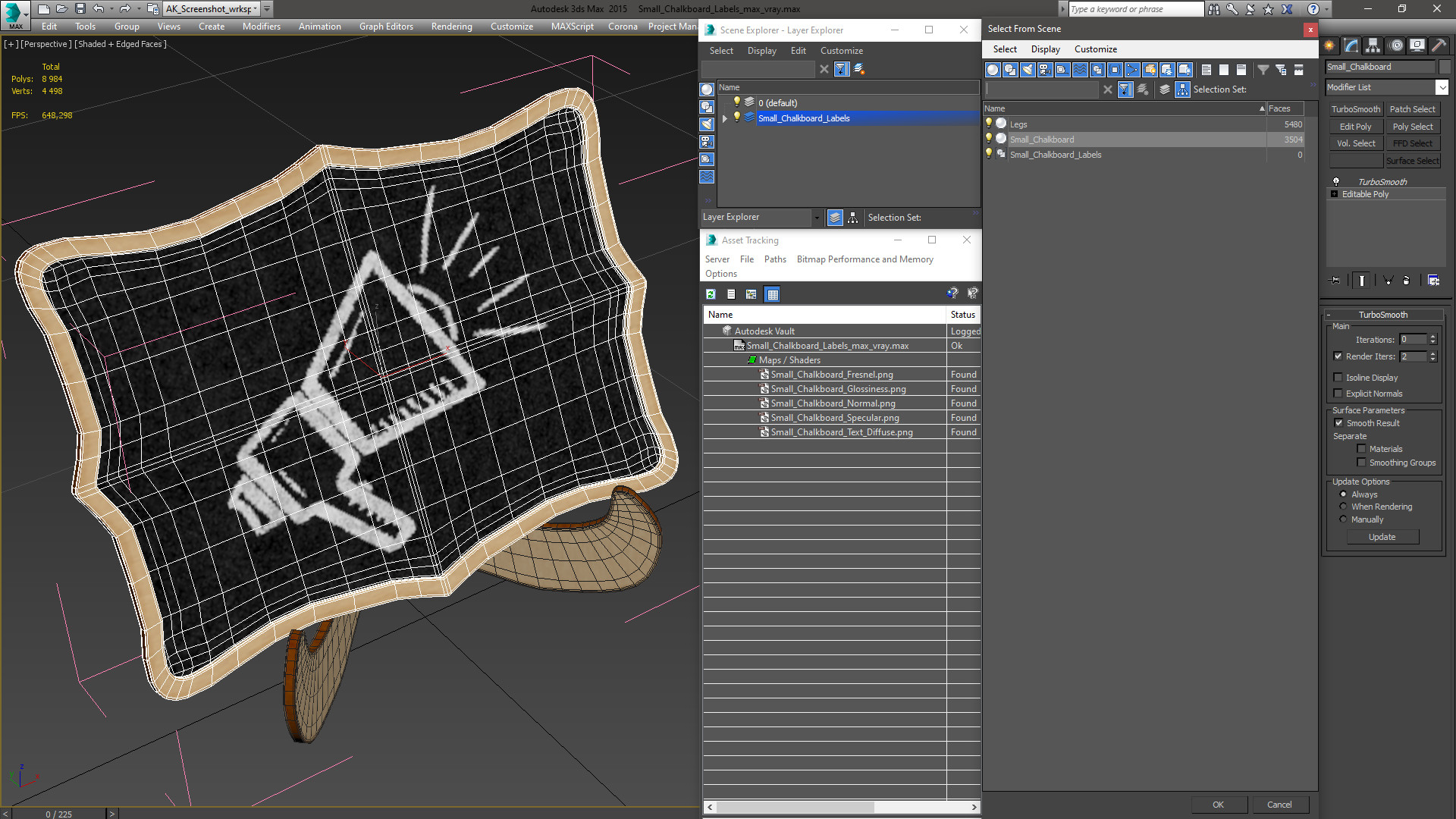The image size is (1456, 819).
Task: Toggle Display Space Warps filter in Select From Scene
Action: click(x=1080, y=70)
